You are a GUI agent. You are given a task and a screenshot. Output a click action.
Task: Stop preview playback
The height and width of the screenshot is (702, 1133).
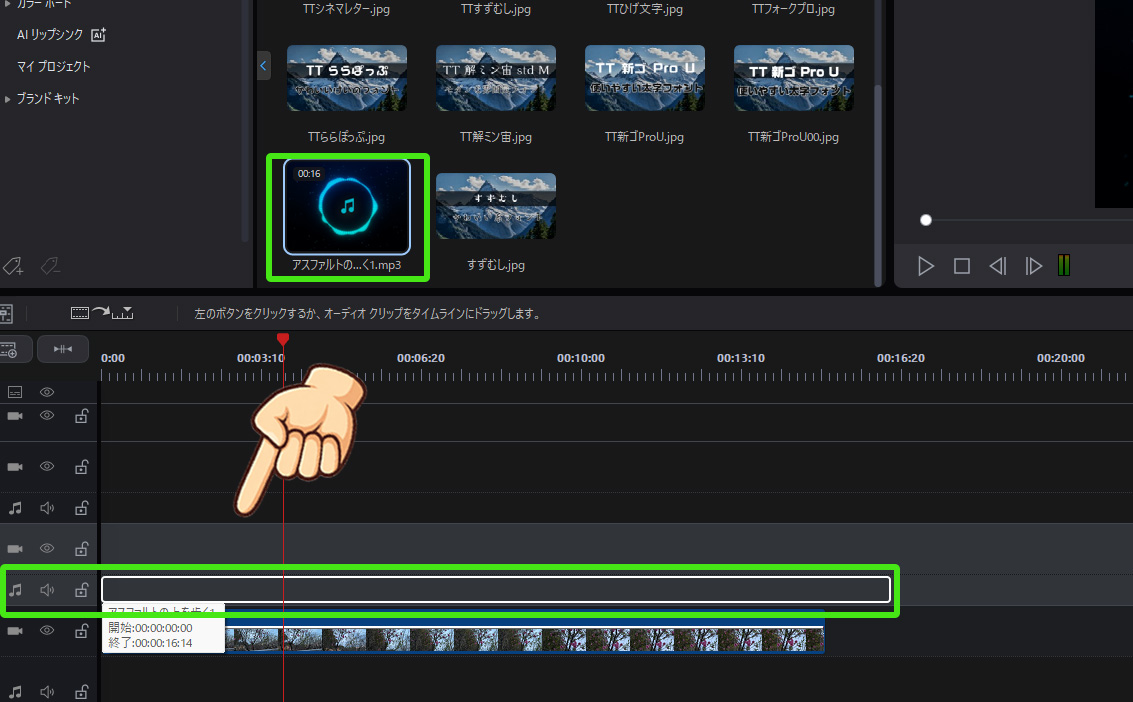click(x=962, y=266)
